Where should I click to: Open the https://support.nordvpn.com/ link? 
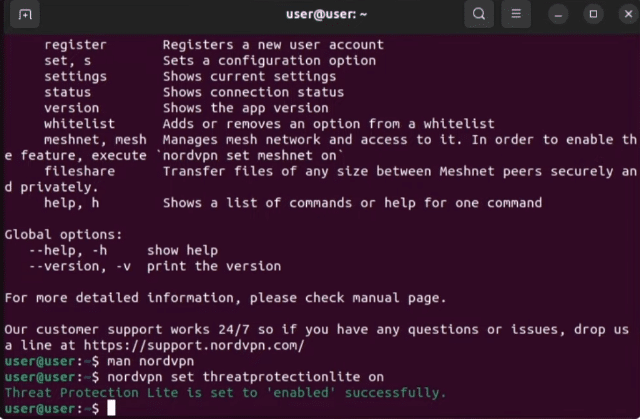194,345
